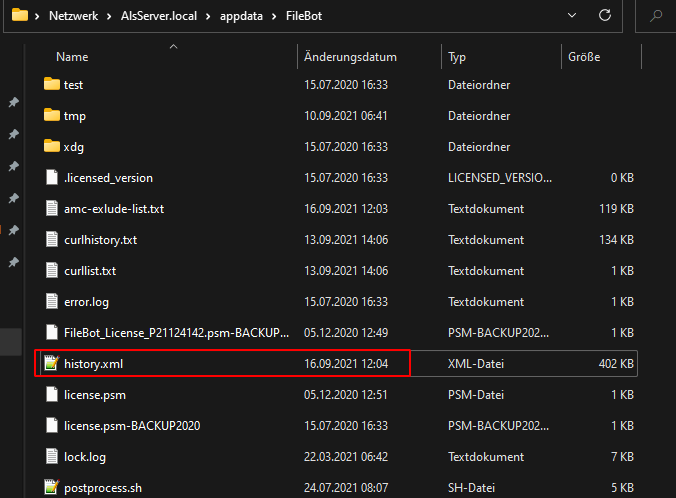Select file name test
Viewport: 676px width, 498px height.
[73, 85]
